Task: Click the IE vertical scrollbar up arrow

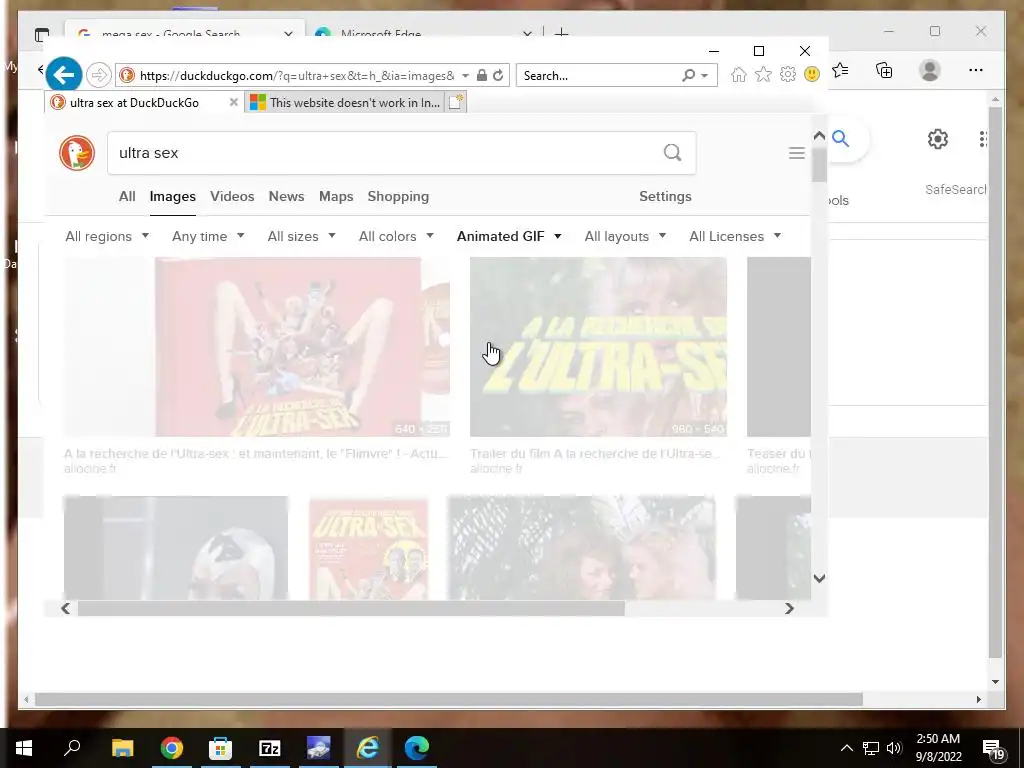Action: click(819, 135)
